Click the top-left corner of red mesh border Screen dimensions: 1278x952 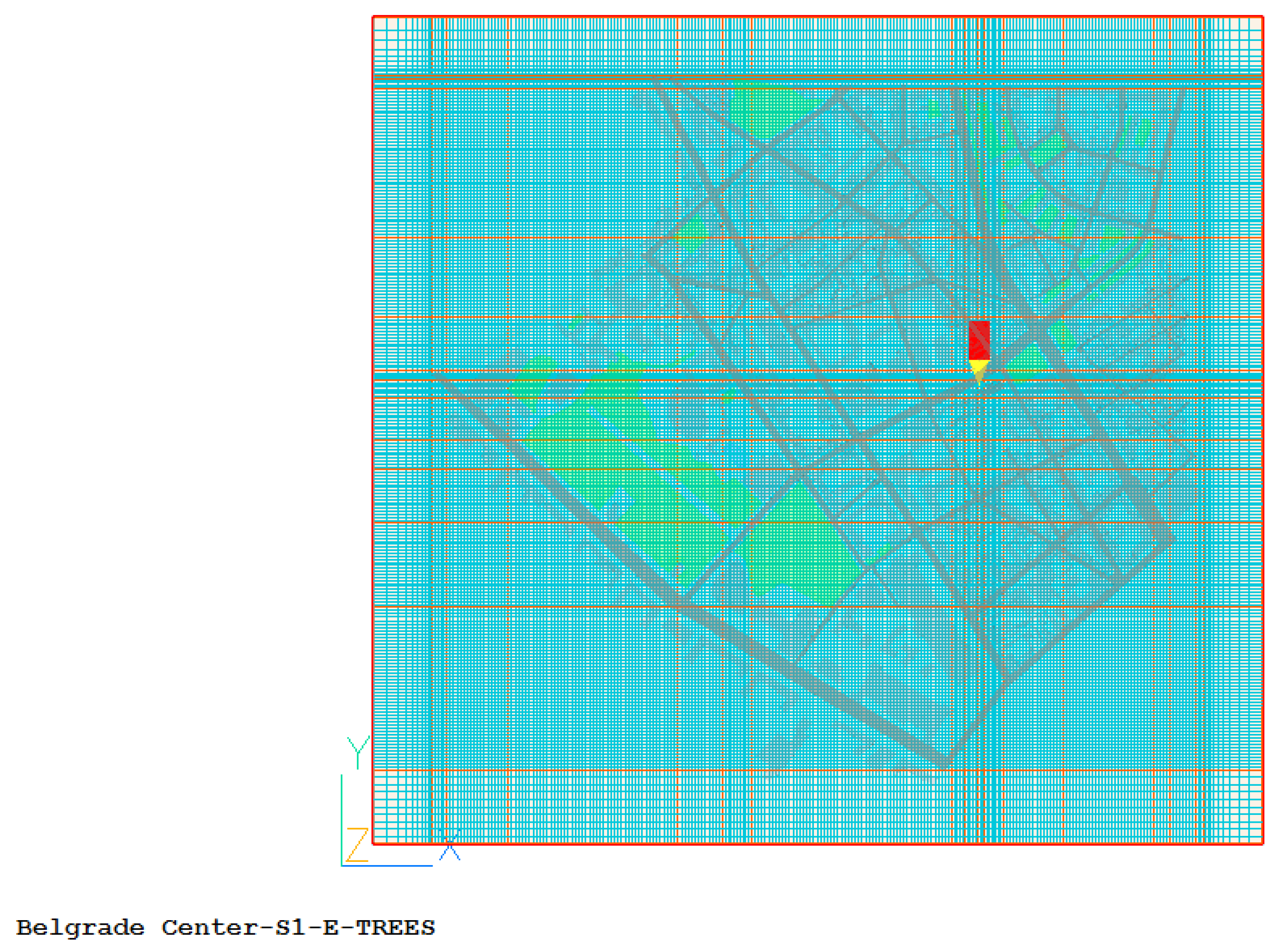pyautogui.click(x=373, y=17)
